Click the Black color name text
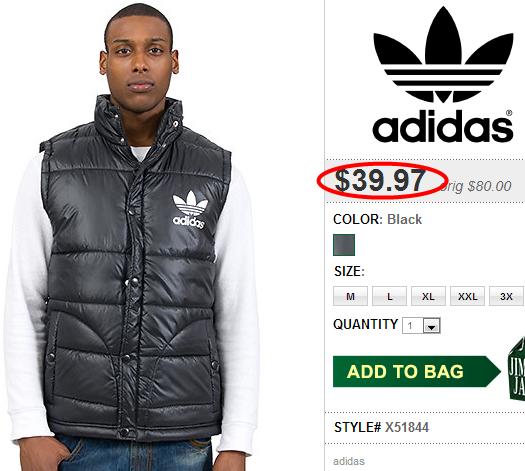This screenshot has height=471, width=525. (x=404, y=219)
